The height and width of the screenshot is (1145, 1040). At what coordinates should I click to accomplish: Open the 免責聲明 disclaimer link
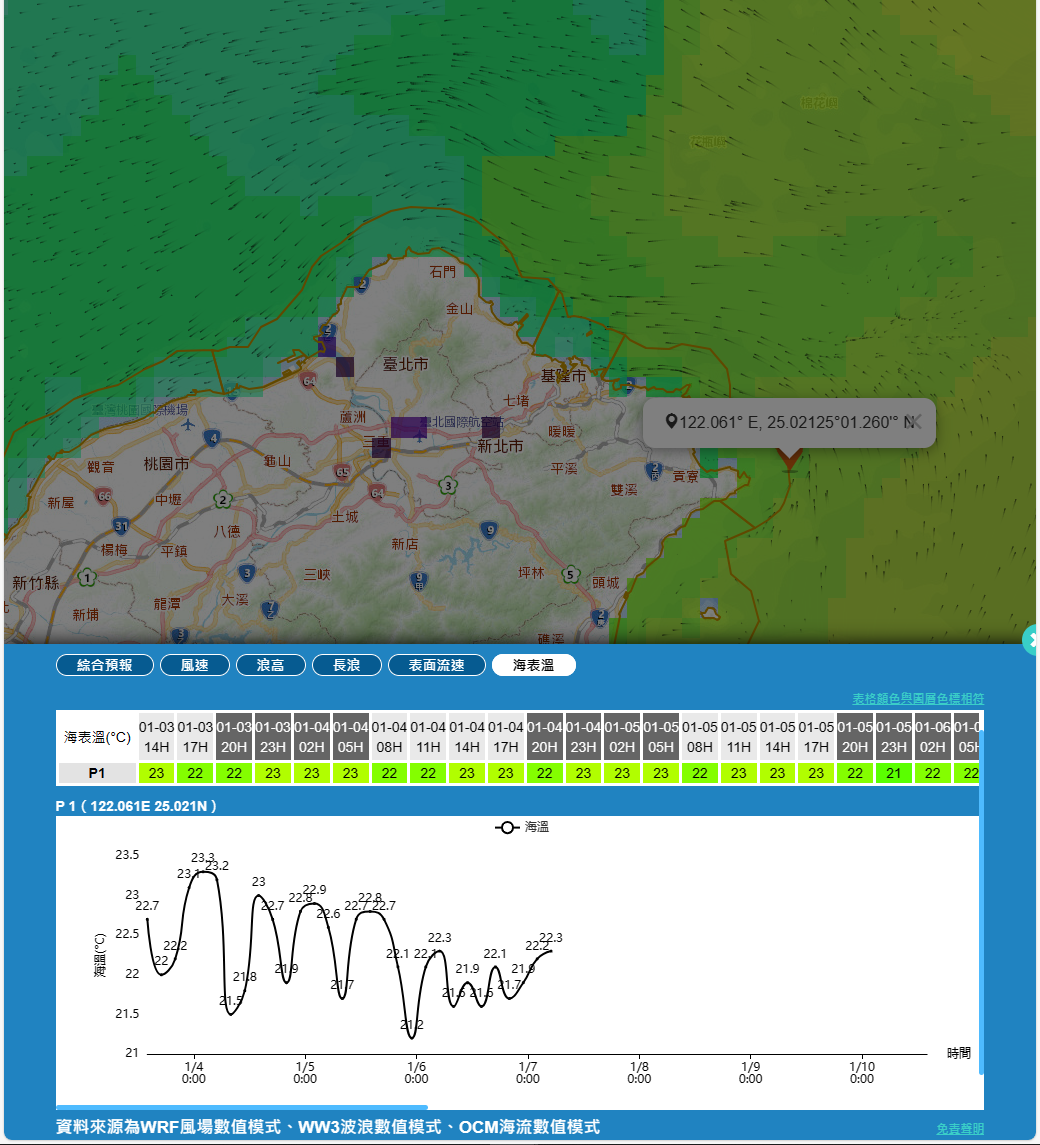(959, 1128)
